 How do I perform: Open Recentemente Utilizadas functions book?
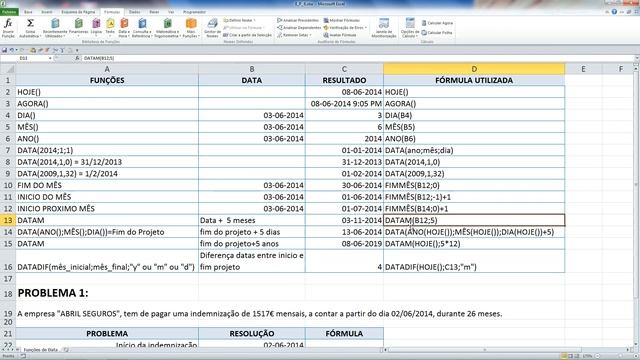[55, 28]
